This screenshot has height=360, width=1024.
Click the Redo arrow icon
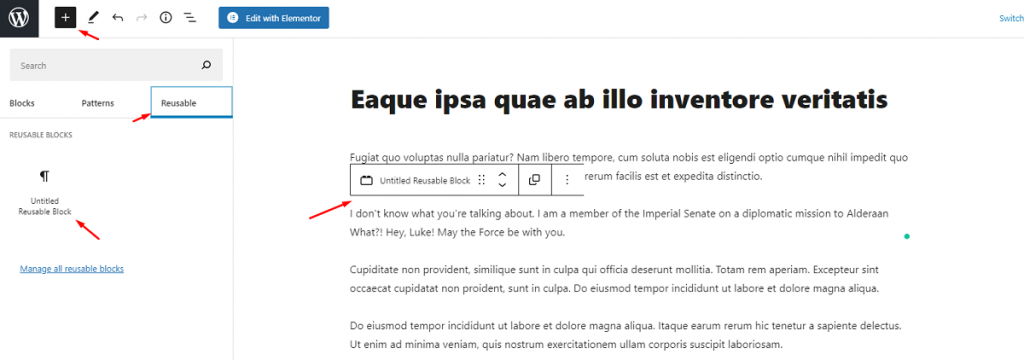coord(142,18)
